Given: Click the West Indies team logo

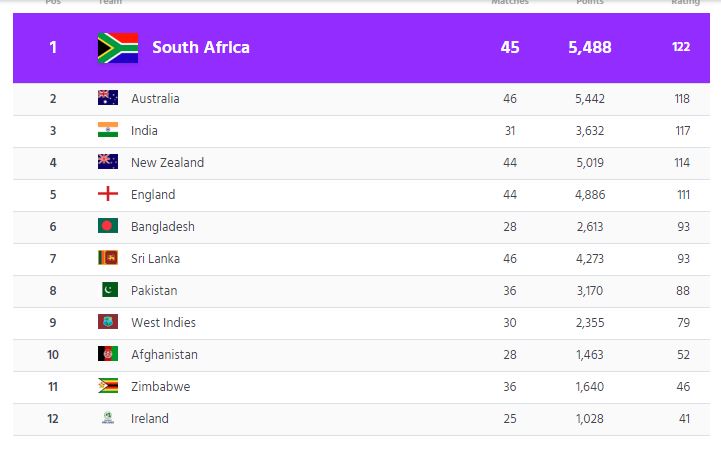Looking at the screenshot, I should click(x=108, y=322).
